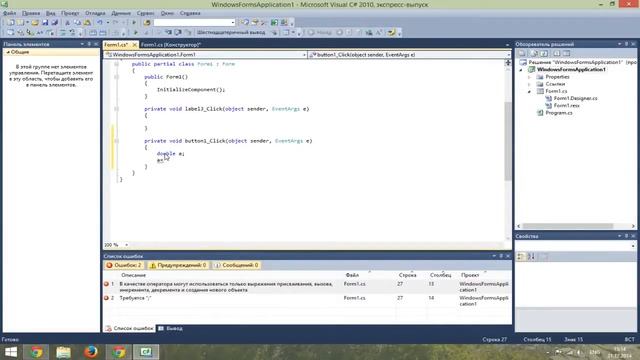The image size is (640, 360).
Task: Collapse the Form1() constructor code block
Action: pos(116,77)
